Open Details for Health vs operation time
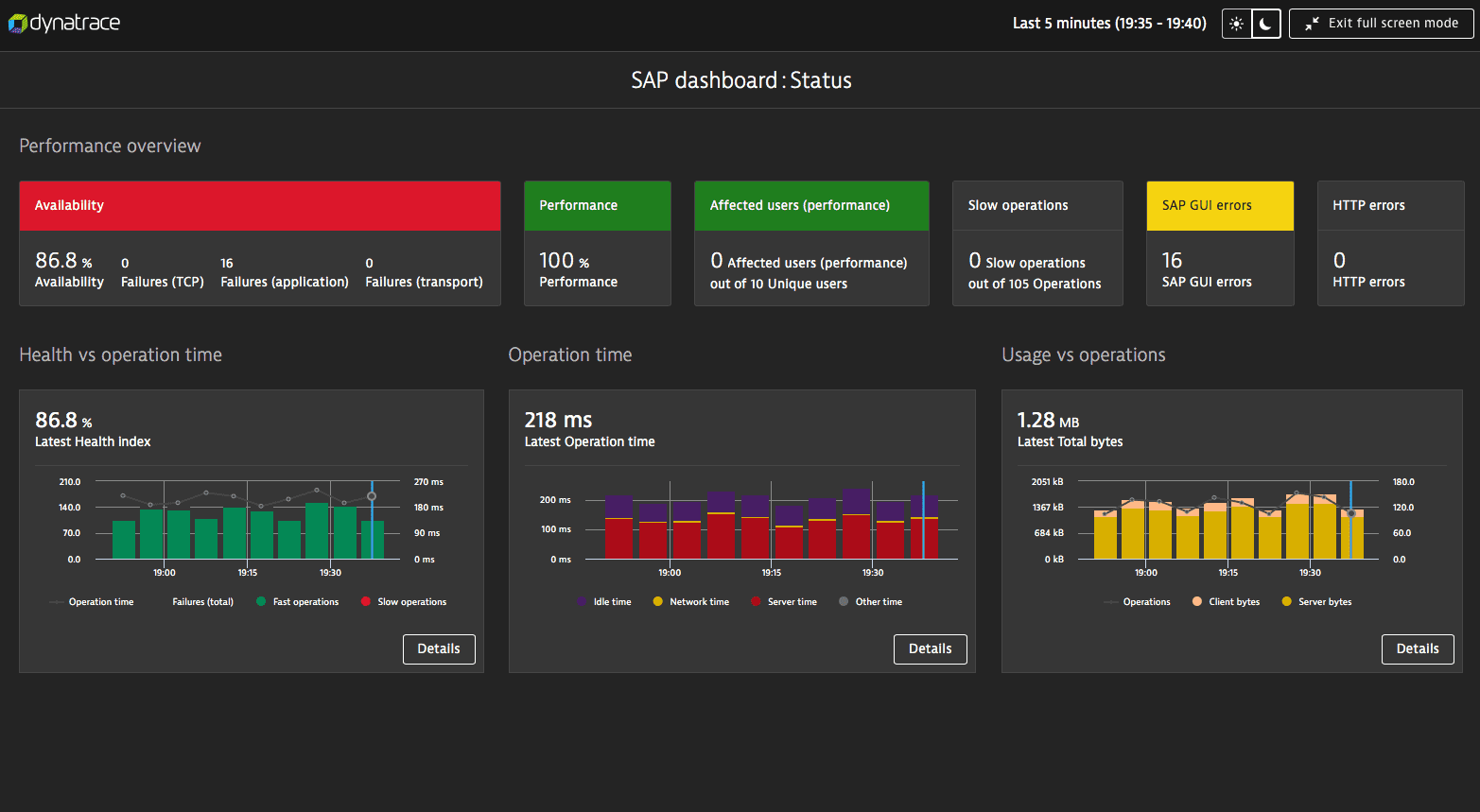Image resolution: width=1480 pixels, height=812 pixels. [x=439, y=649]
